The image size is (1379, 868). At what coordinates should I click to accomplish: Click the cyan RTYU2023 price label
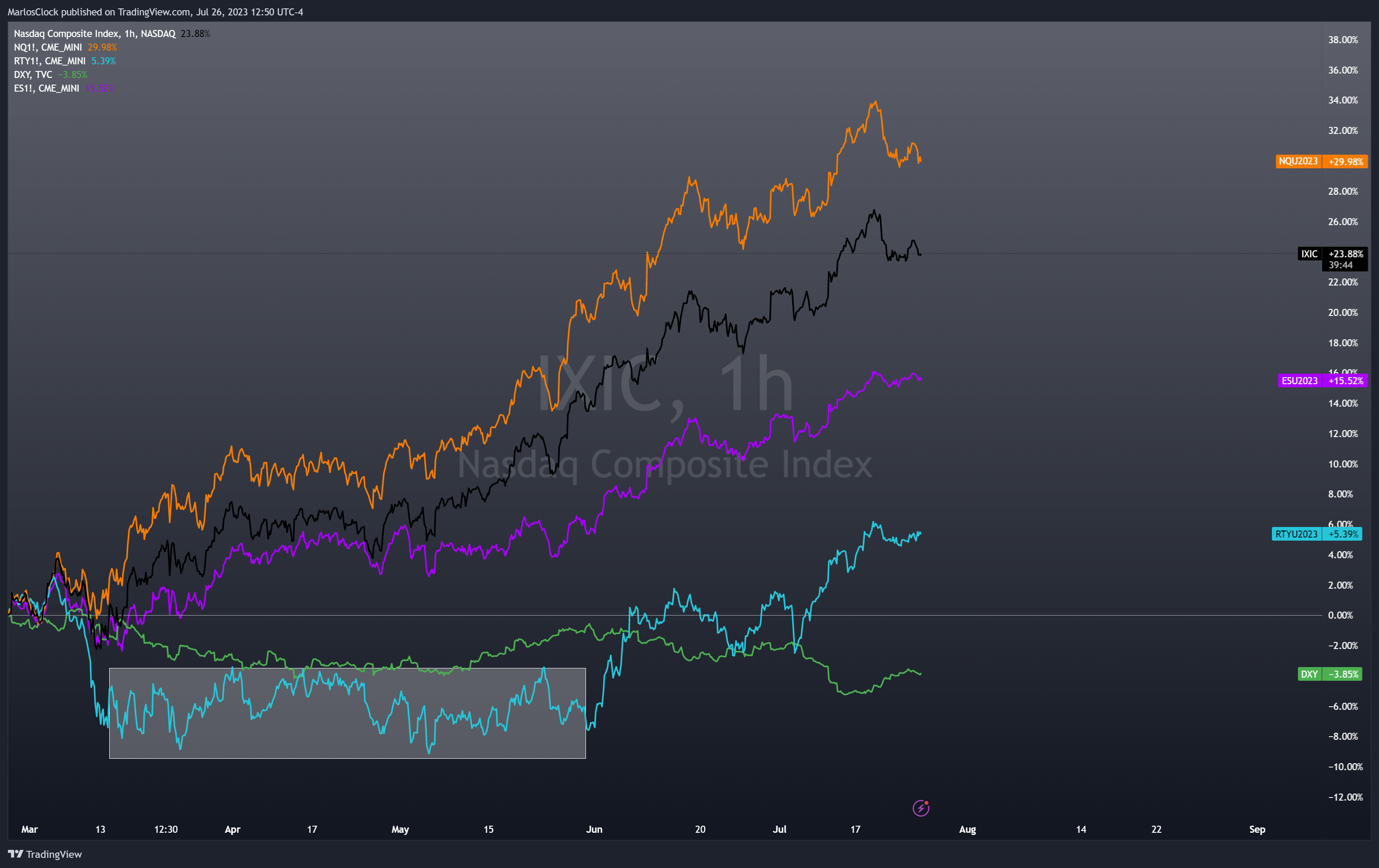tap(1296, 534)
